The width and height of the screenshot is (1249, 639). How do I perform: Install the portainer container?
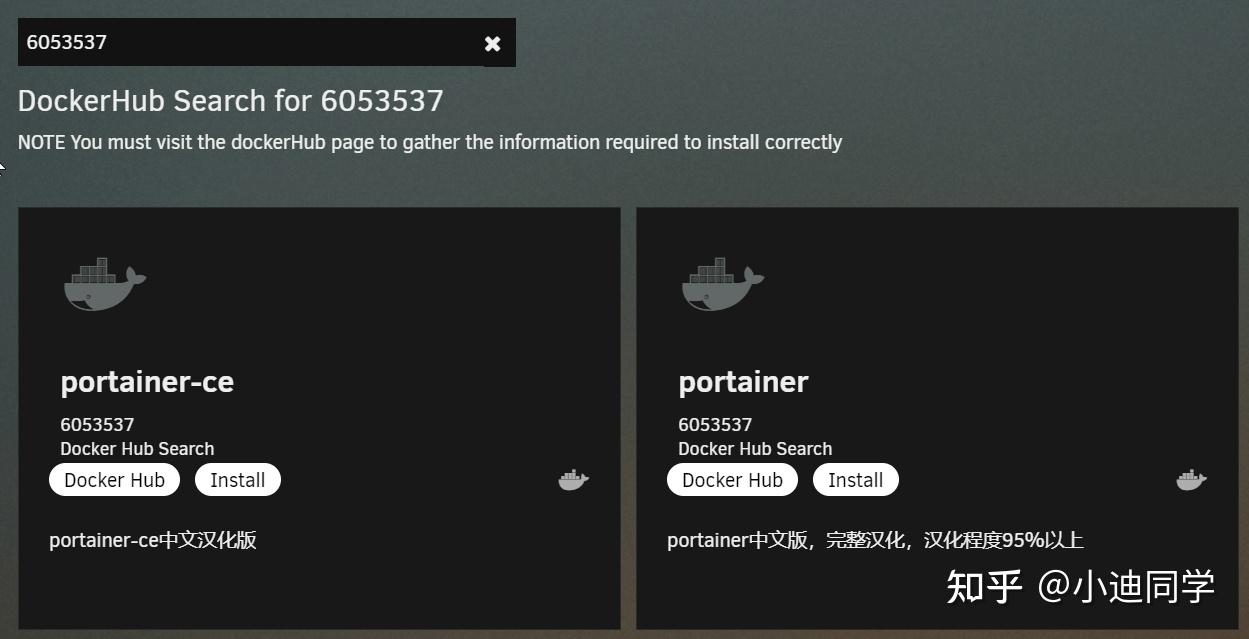[855, 479]
